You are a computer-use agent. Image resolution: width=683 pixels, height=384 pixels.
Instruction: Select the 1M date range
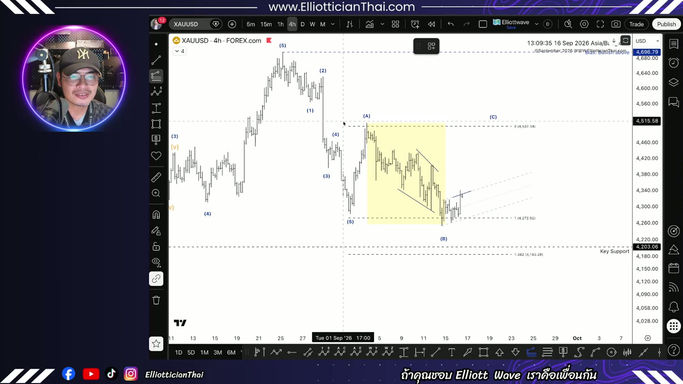(x=204, y=352)
